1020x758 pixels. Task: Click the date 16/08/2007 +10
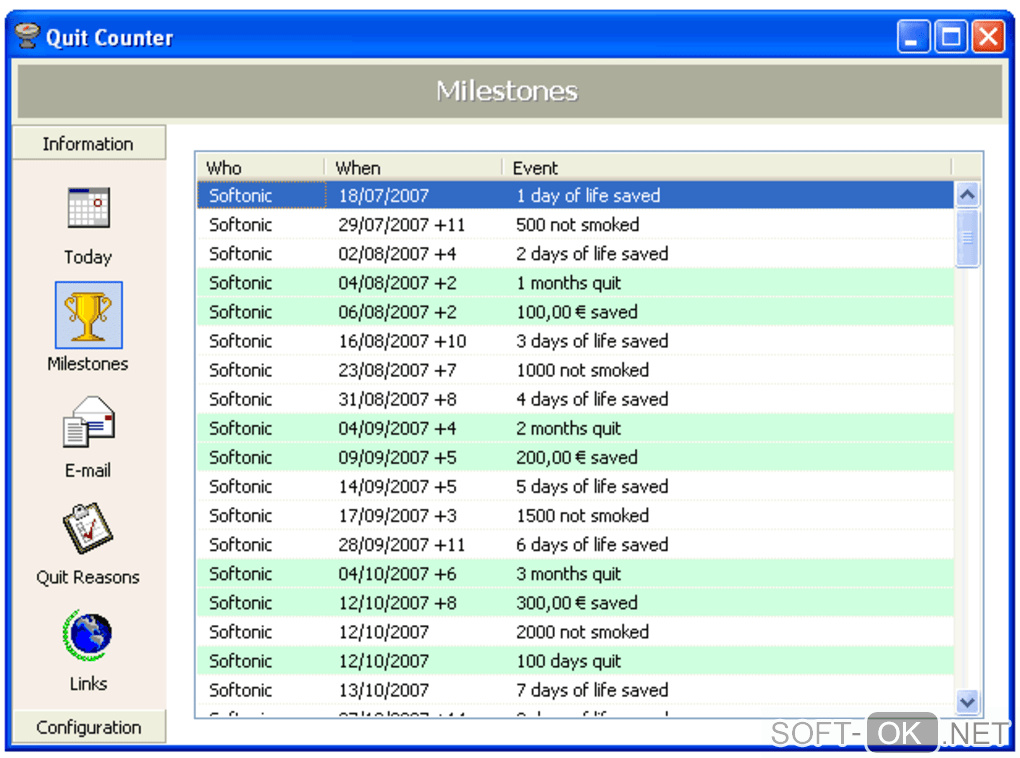pyautogui.click(x=402, y=341)
